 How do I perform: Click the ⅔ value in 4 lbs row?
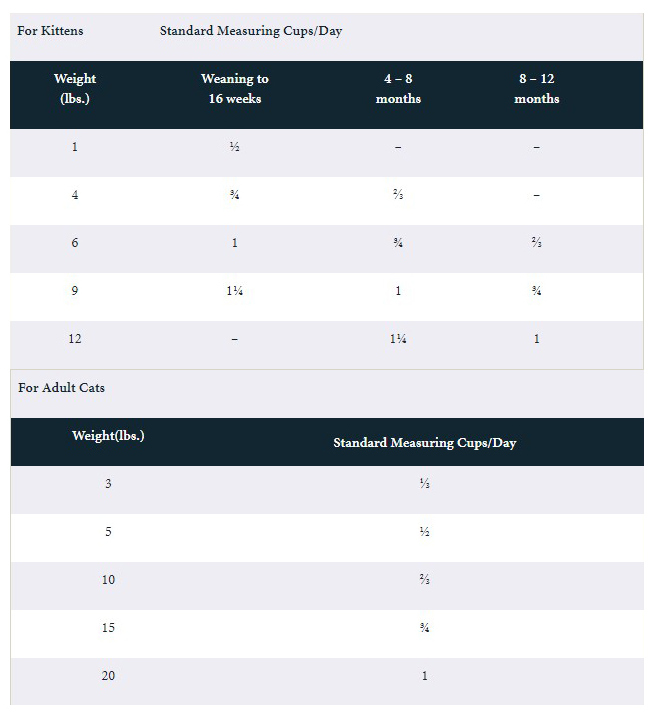(x=398, y=195)
